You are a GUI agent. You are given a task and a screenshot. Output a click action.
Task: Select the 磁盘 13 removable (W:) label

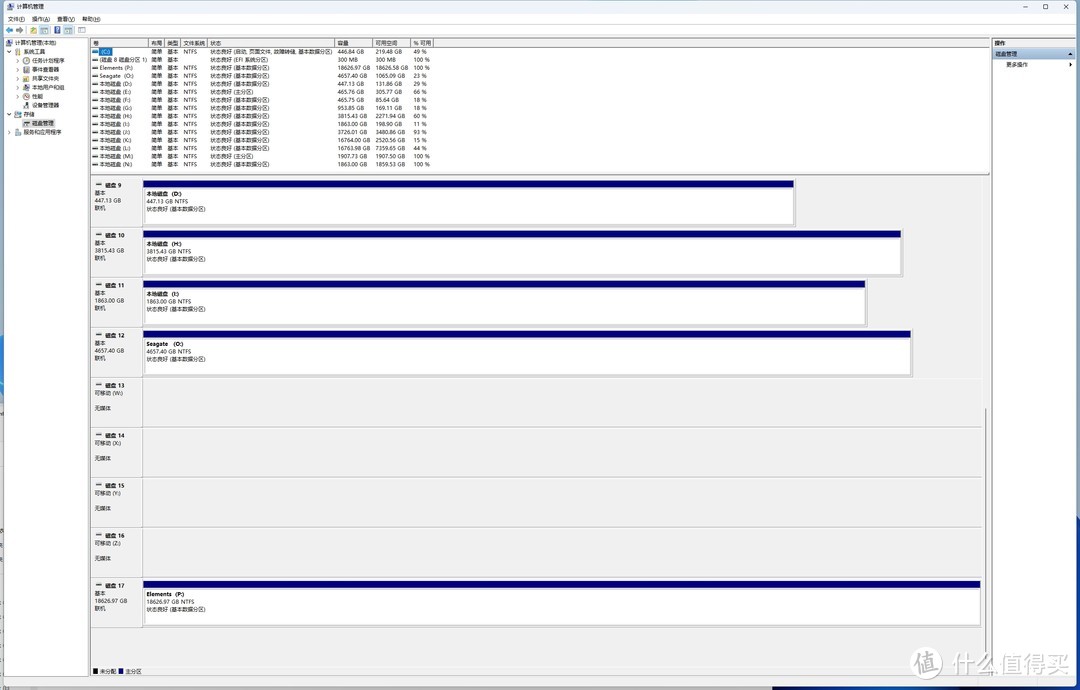click(116, 402)
